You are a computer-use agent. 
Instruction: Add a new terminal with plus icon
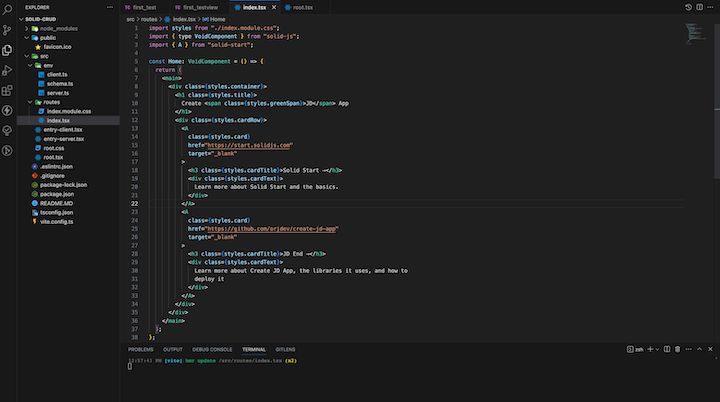[650, 349]
